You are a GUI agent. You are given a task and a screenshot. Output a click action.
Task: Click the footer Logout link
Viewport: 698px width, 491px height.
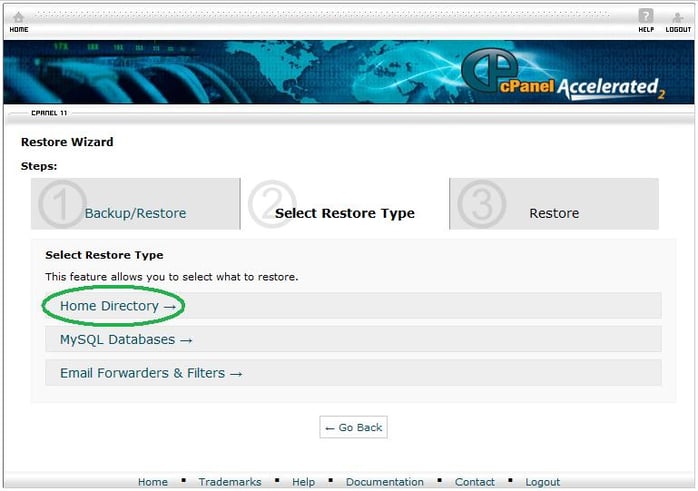(x=542, y=482)
